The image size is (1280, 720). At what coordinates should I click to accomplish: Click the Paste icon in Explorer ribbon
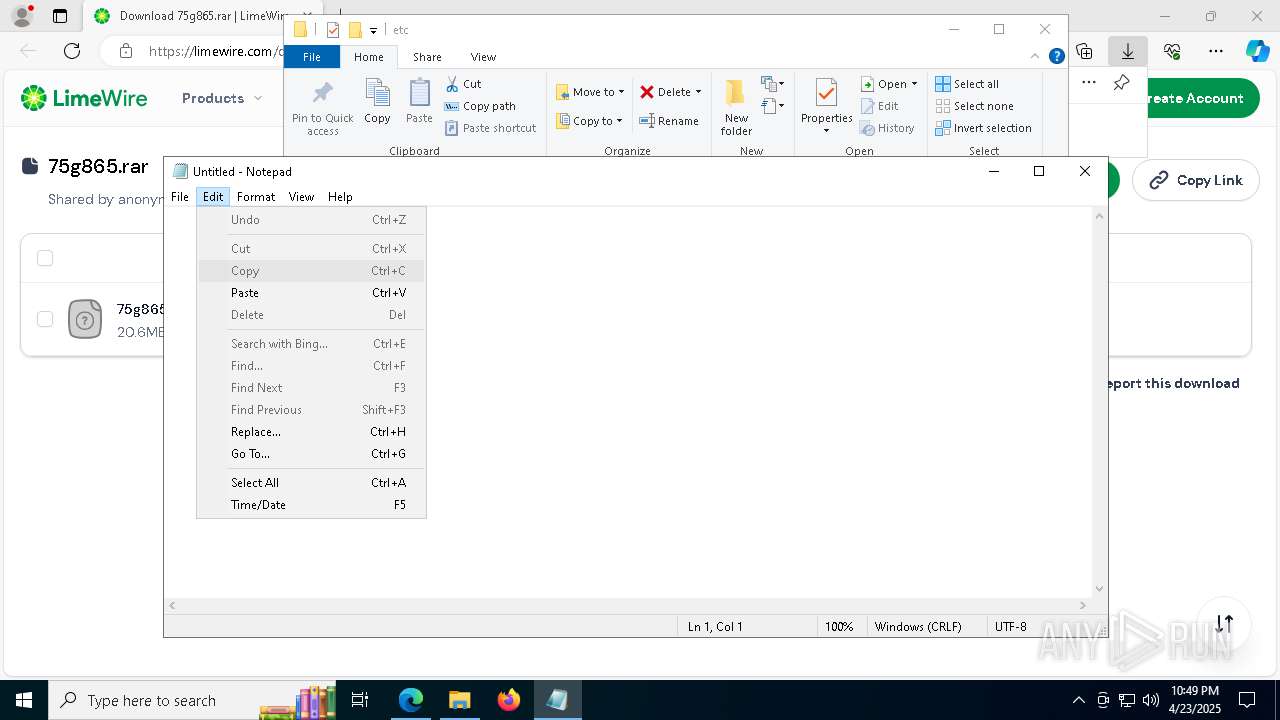coord(419,102)
